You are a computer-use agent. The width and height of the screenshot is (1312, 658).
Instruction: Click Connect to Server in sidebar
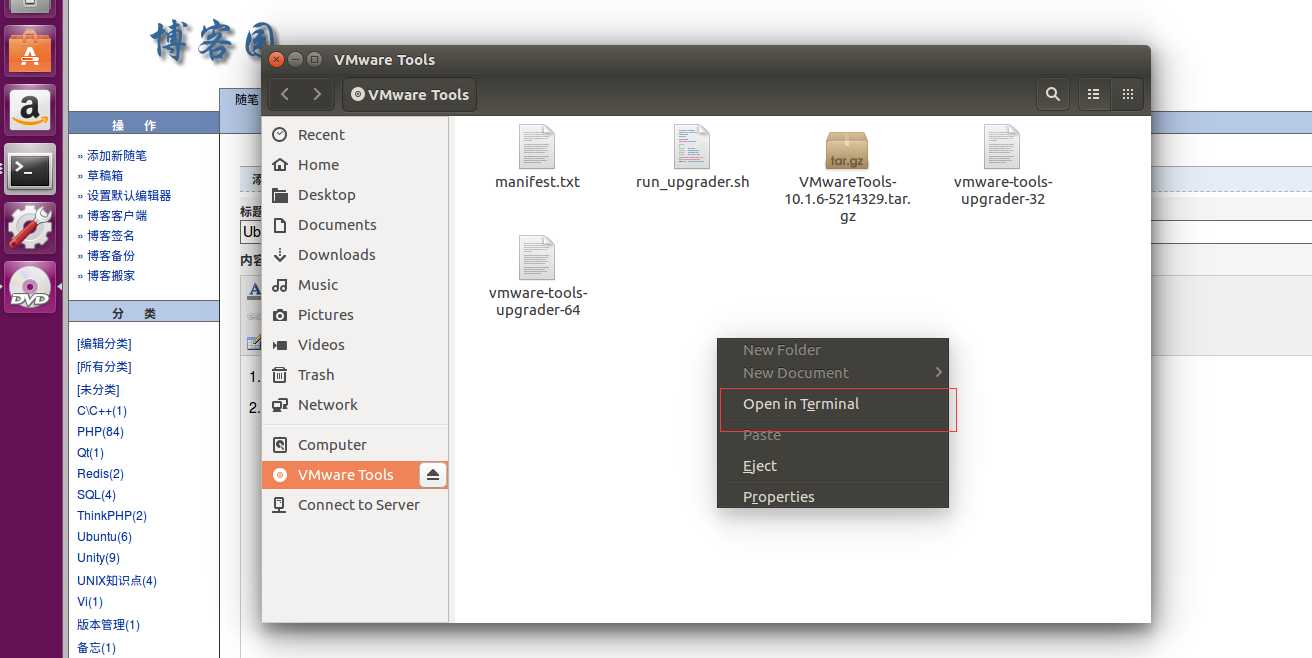355,505
